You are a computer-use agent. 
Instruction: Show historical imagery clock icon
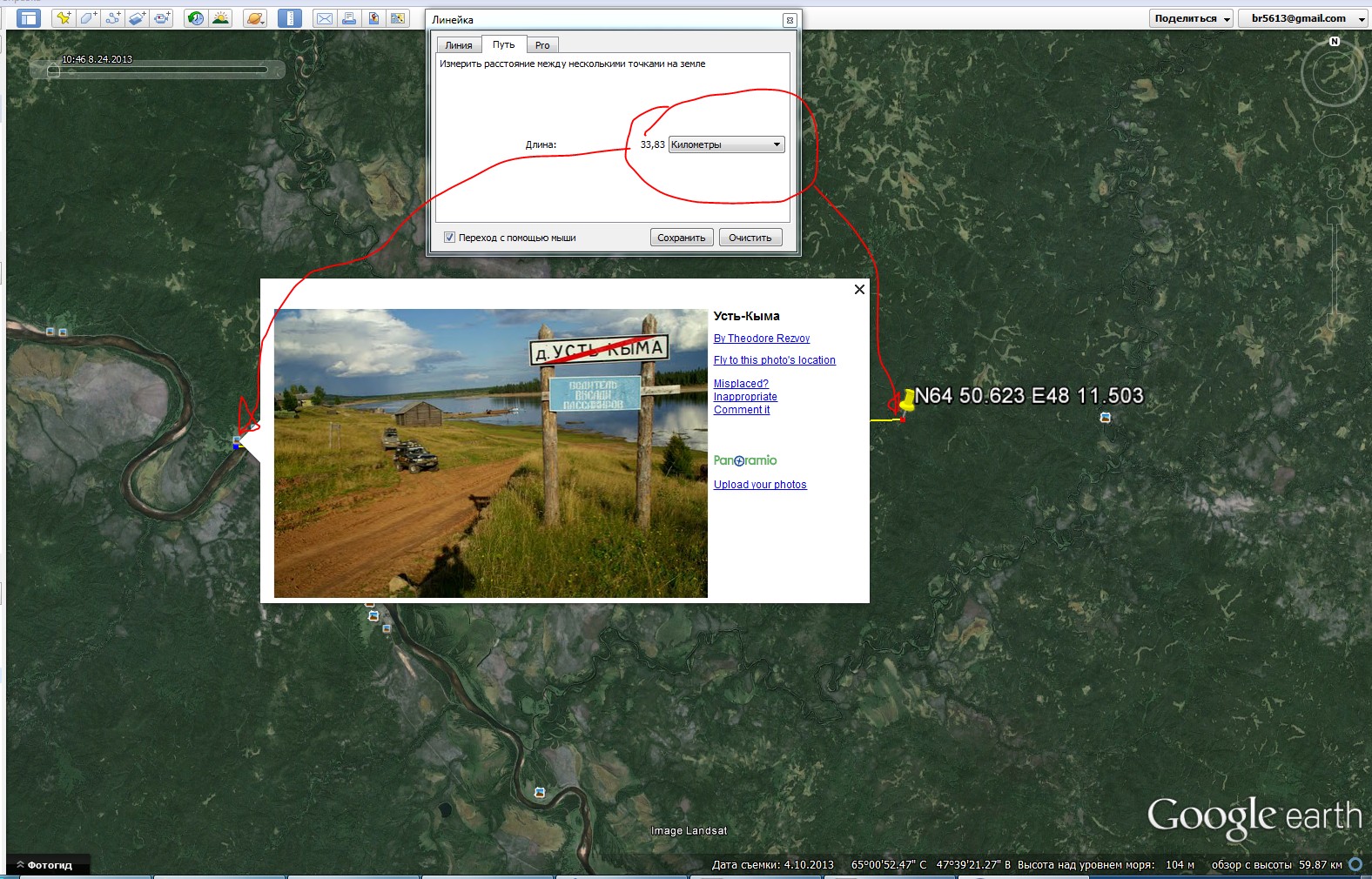click(x=196, y=18)
